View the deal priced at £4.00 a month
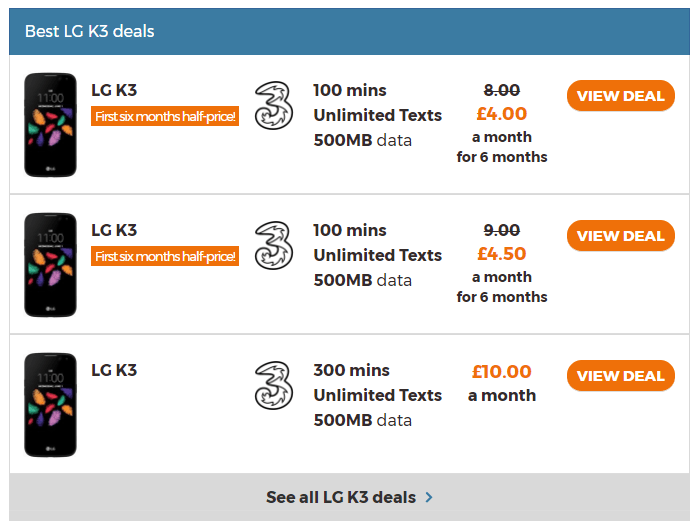The image size is (696, 527). (621, 96)
